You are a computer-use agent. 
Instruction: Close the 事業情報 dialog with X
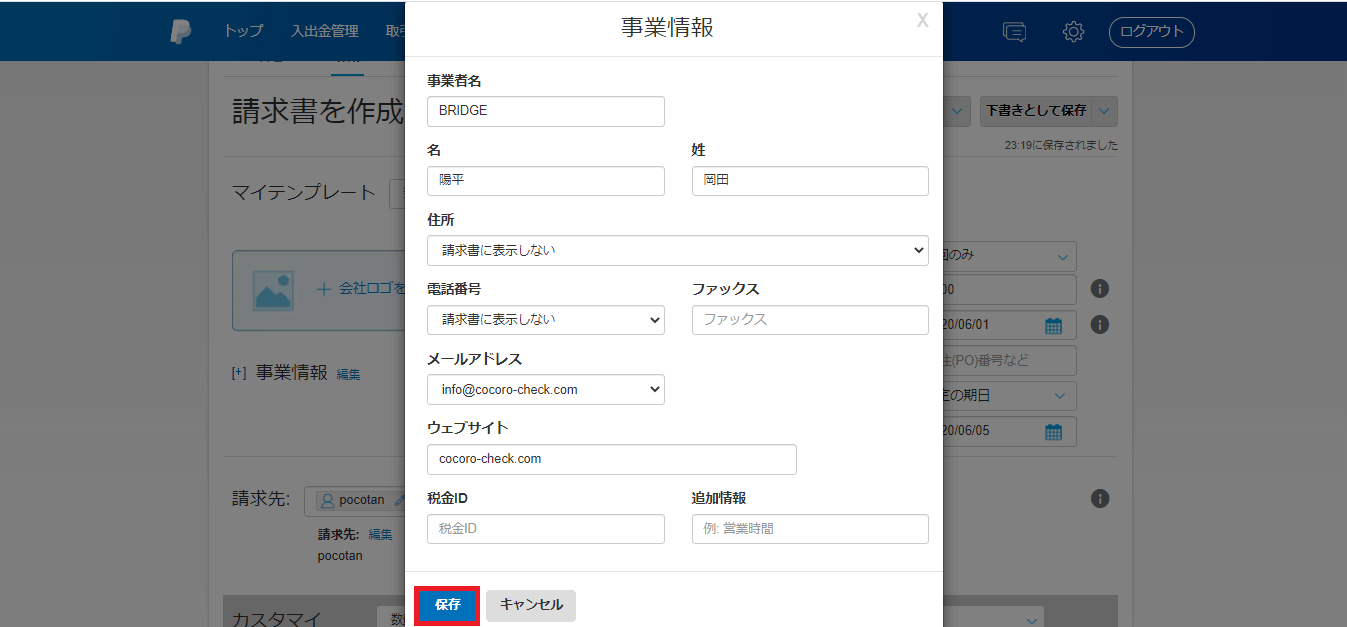point(922,21)
